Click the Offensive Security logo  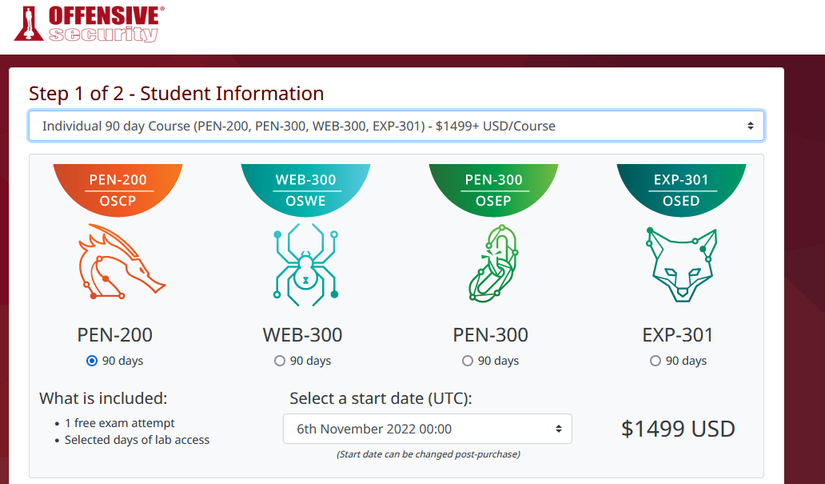pyautogui.click(x=90, y=23)
